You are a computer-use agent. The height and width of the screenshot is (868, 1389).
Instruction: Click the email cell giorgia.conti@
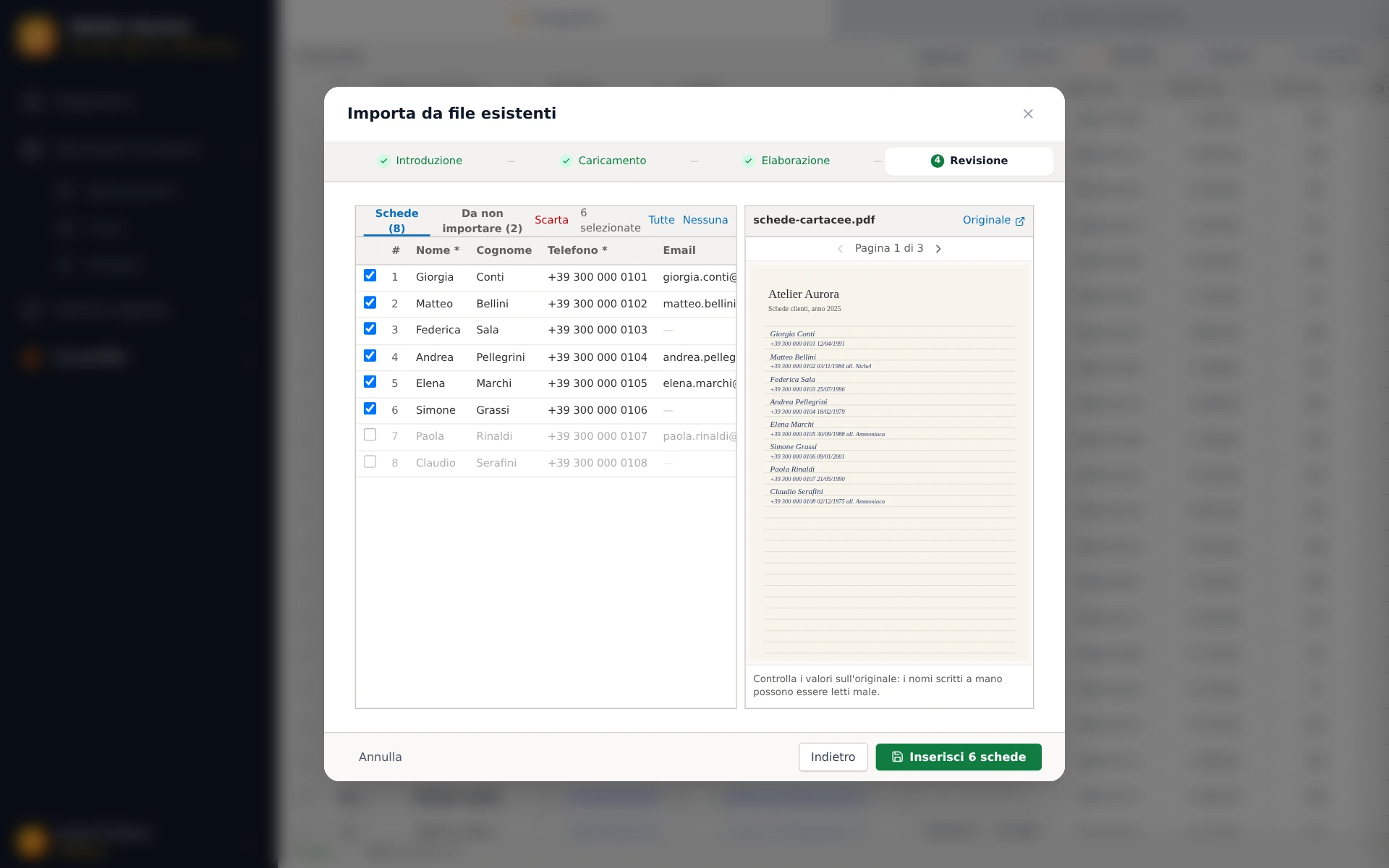pos(700,277)
